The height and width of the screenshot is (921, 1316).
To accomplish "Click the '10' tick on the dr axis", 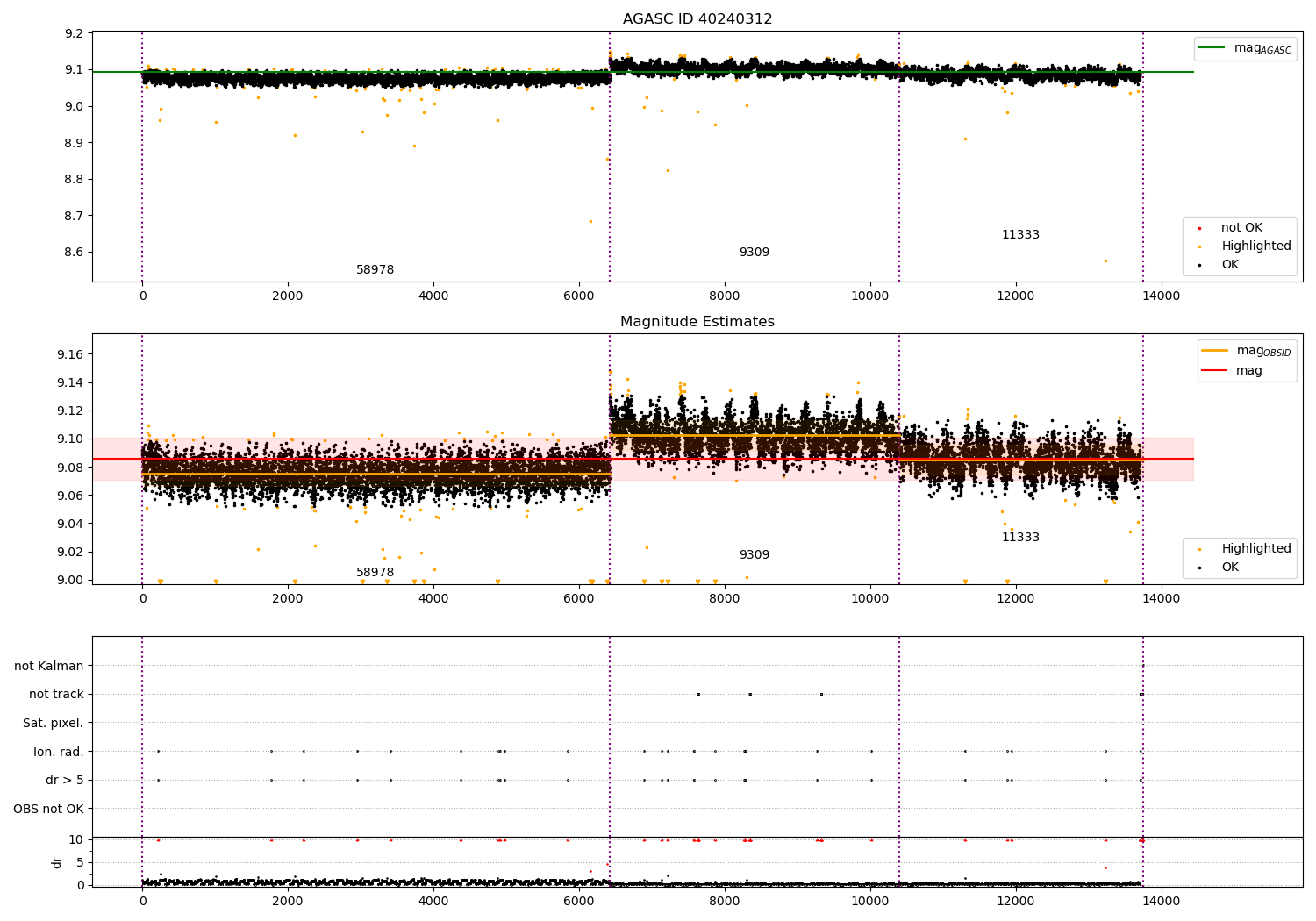I will (76, 839).
